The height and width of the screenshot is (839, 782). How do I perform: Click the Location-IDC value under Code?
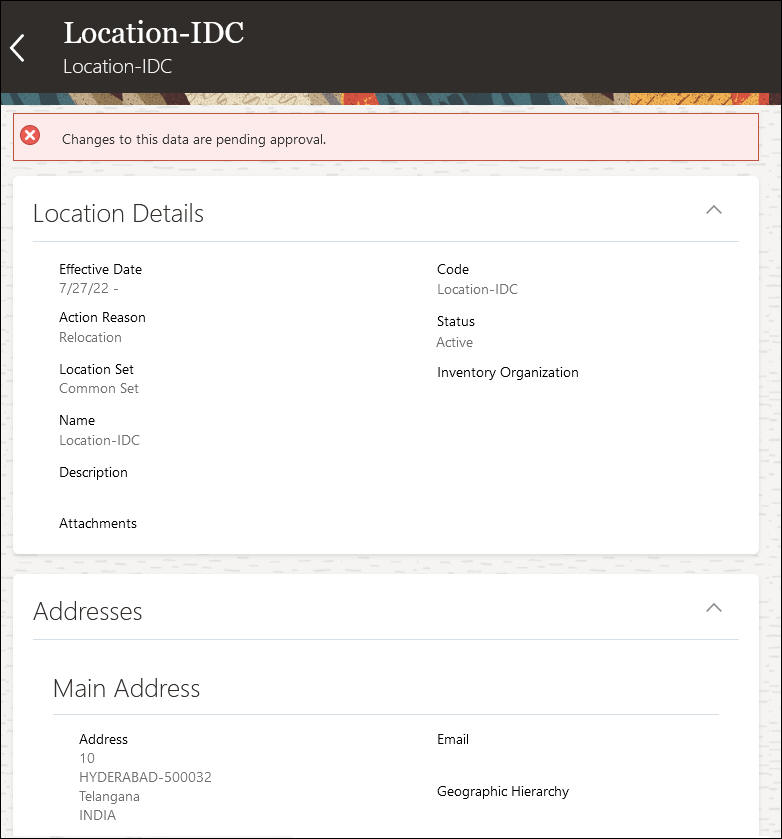pos(477,289)
